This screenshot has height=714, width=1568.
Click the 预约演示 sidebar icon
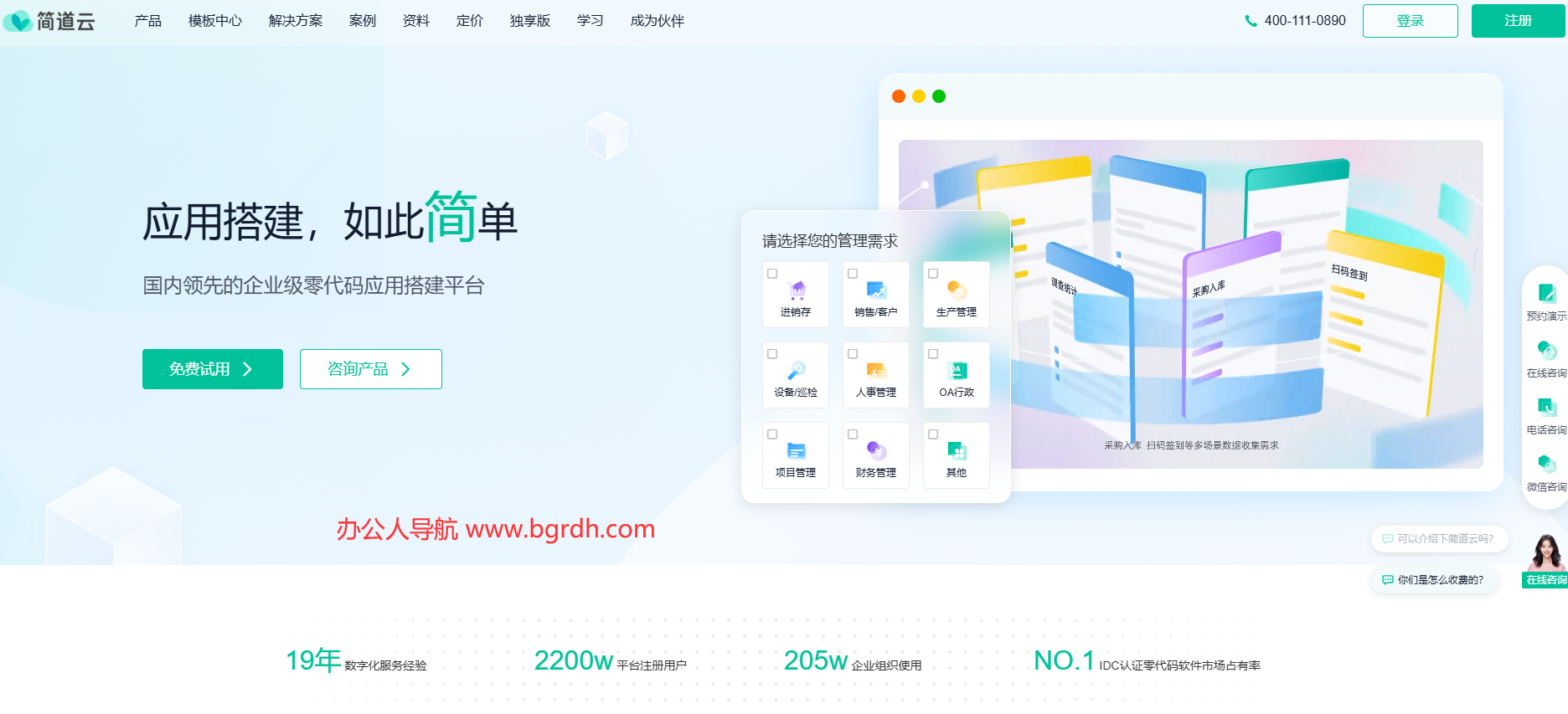tap(1546, 293)
